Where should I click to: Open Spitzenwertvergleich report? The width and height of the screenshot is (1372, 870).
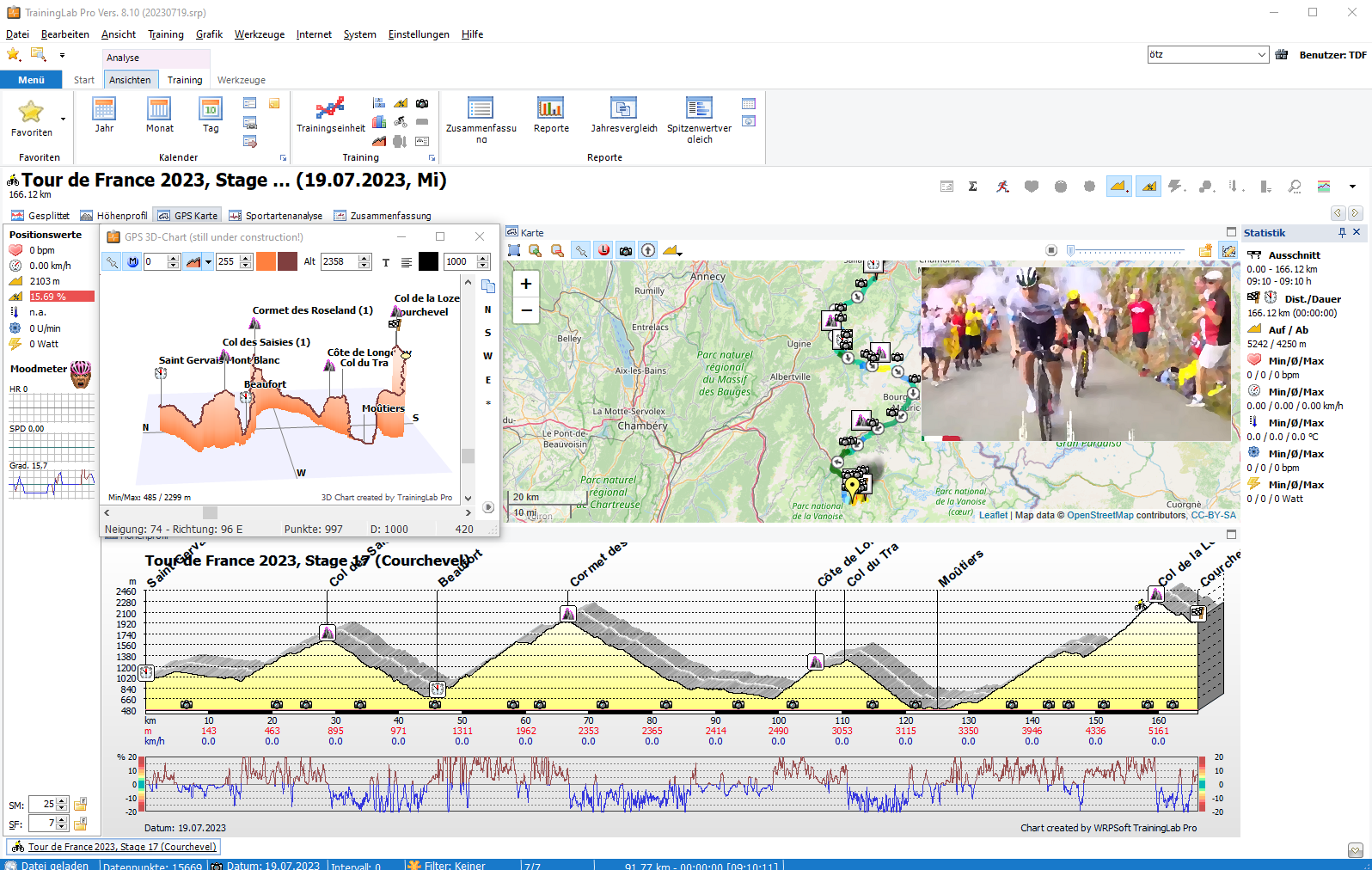(x=700, y=119)
